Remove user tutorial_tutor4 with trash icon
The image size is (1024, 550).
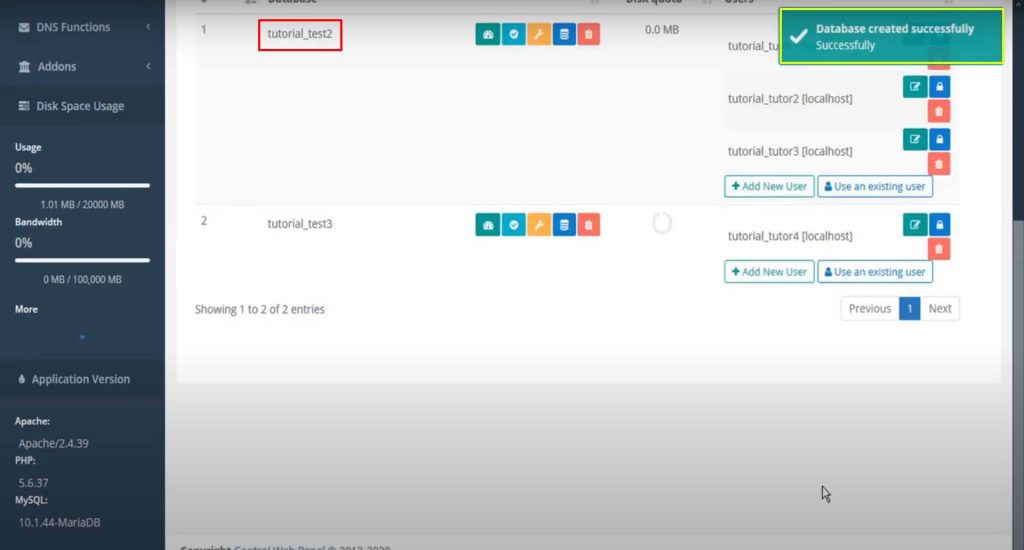(x=938, y=249)
